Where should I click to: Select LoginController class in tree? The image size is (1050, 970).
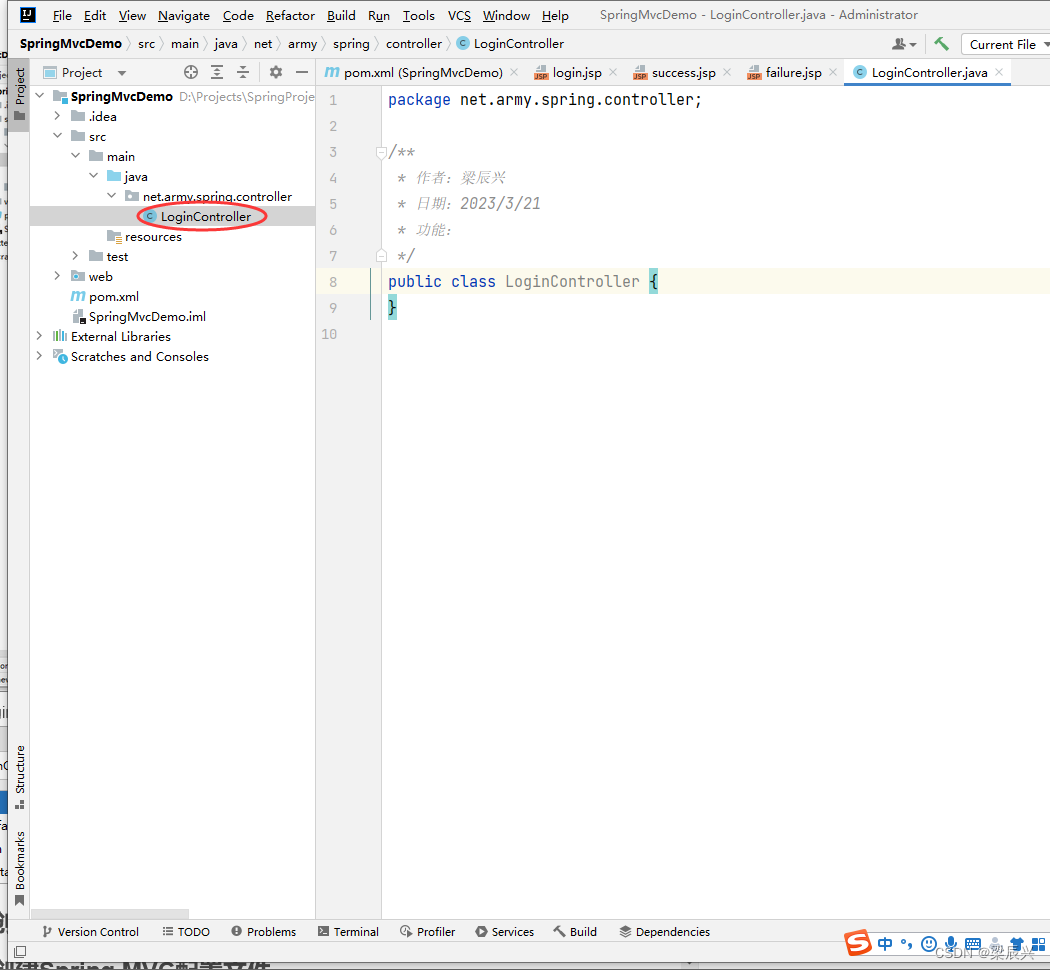205,216
